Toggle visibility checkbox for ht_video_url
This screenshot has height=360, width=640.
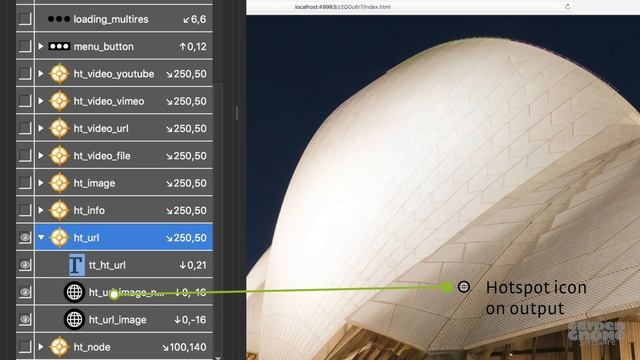pos(25,128)
